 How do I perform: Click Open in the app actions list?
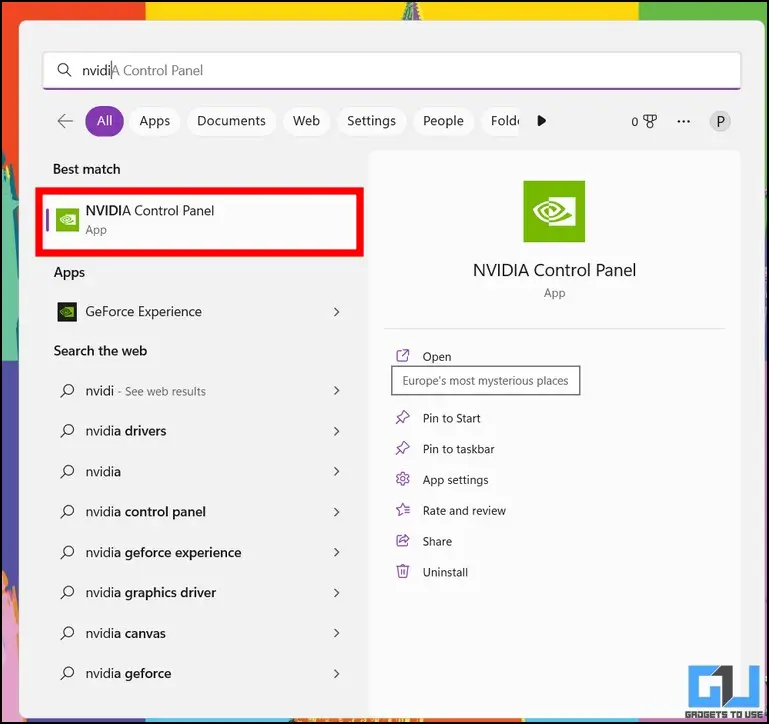tap(437, 357)
